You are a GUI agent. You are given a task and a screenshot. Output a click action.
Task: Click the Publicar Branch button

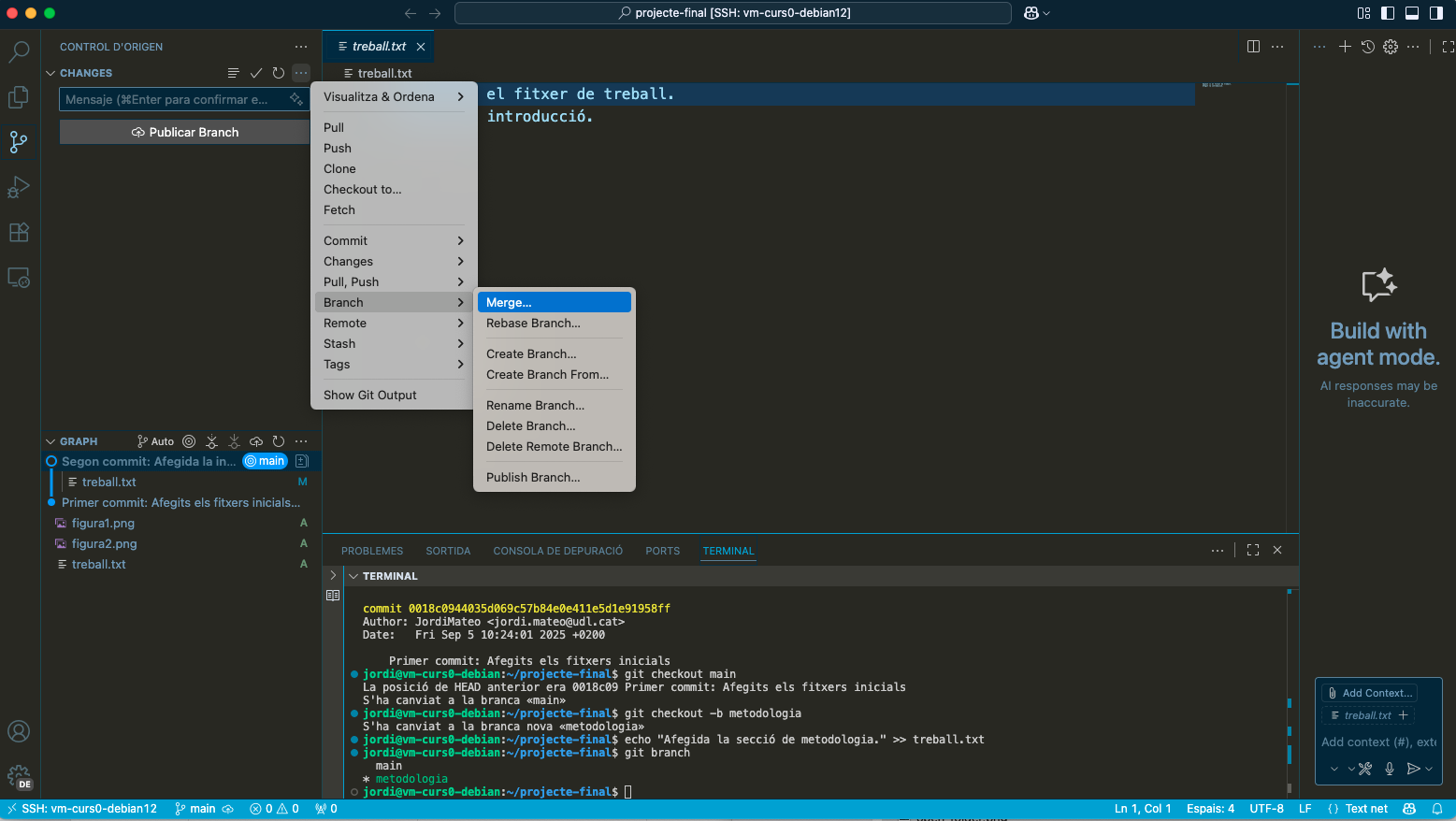184,132
